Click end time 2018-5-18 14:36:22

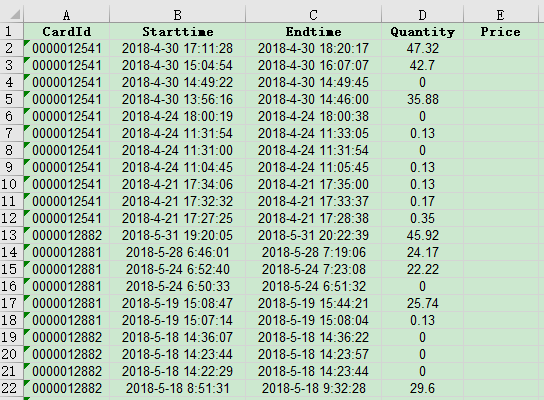313,337
